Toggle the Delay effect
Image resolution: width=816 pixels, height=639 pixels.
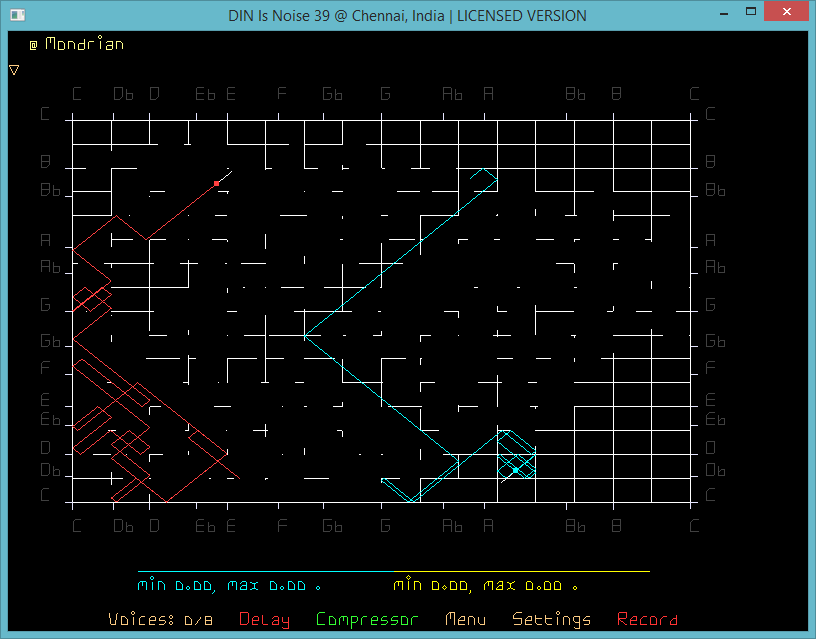click(264, 620)
